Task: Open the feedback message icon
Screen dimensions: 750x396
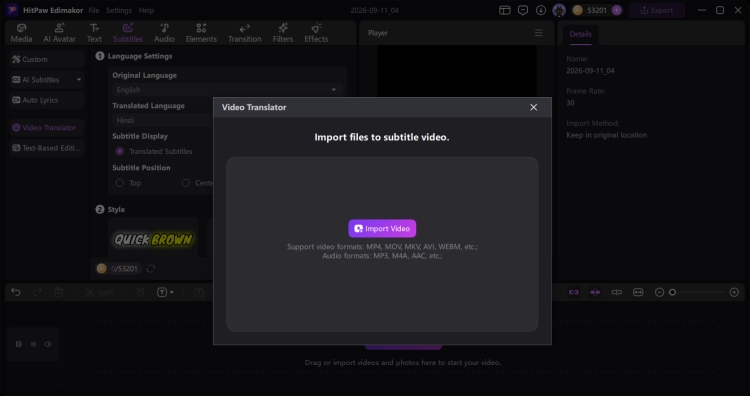Action: [523, 10]
